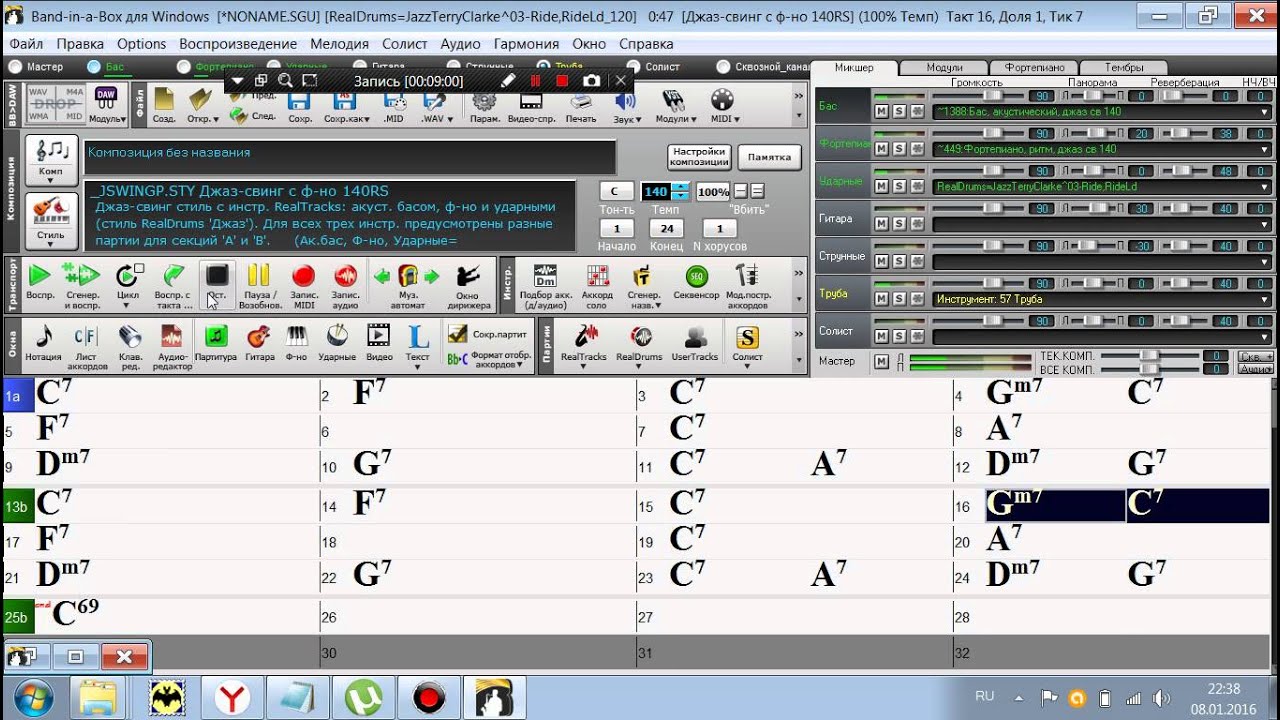
Task: Toggle the Сокр.партит checkbox
Action: point(458,335)
